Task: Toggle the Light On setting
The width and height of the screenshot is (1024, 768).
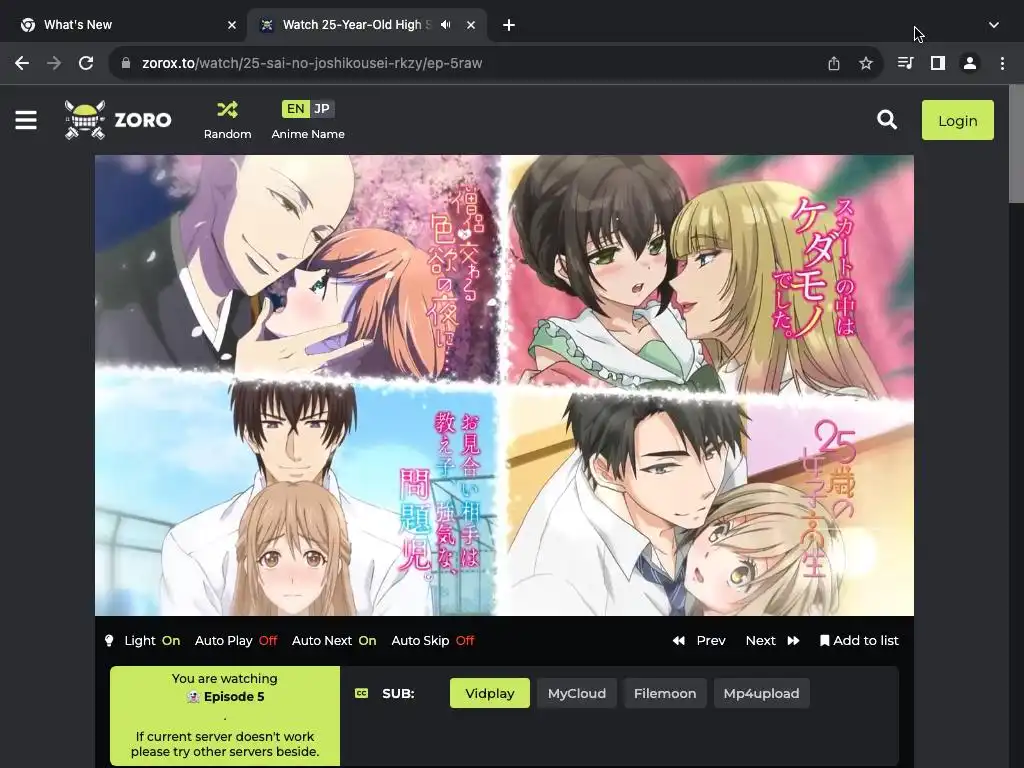Action: (x=152, y=641)
